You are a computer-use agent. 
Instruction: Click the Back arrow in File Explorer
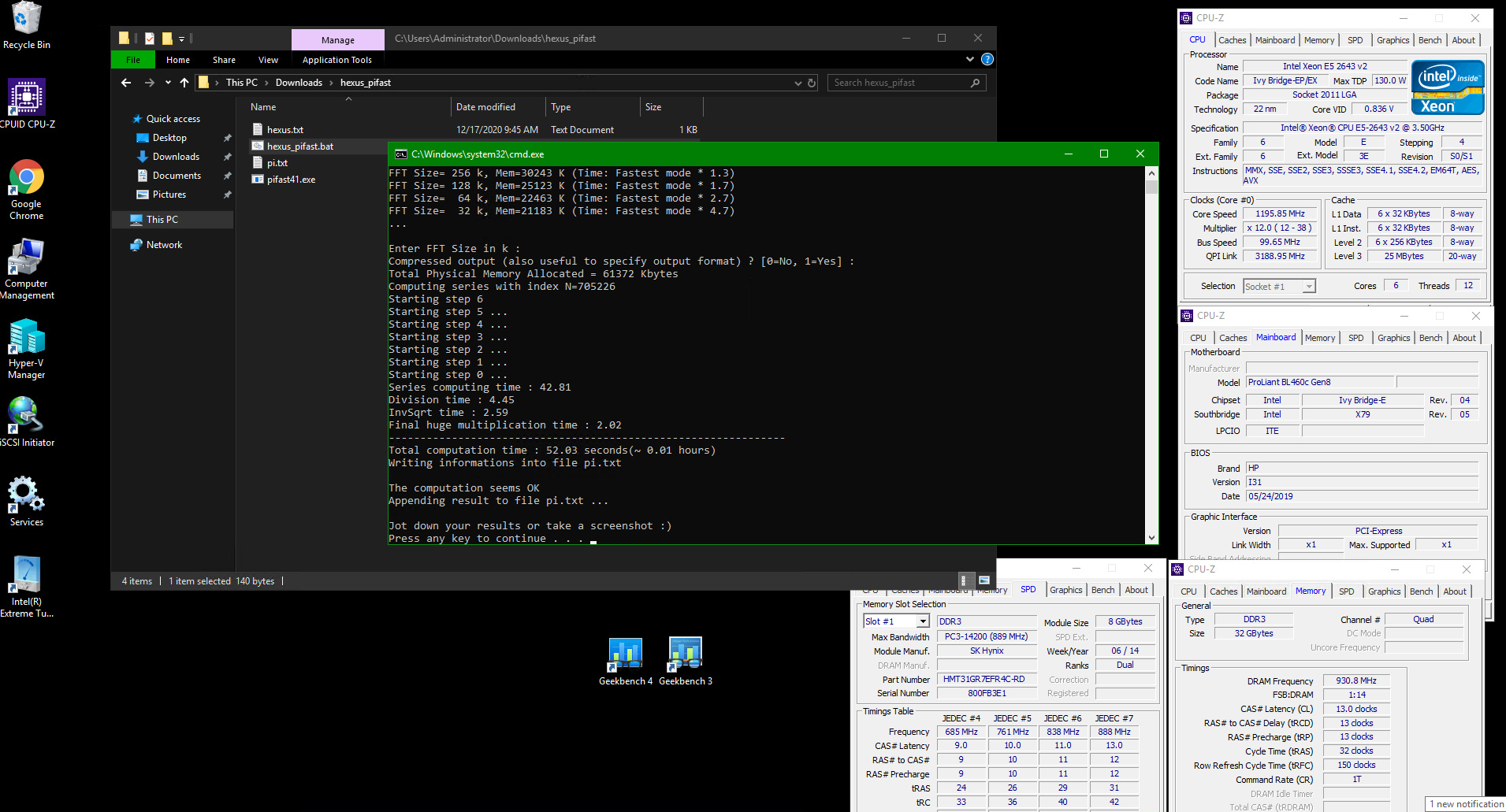(126, 83)
